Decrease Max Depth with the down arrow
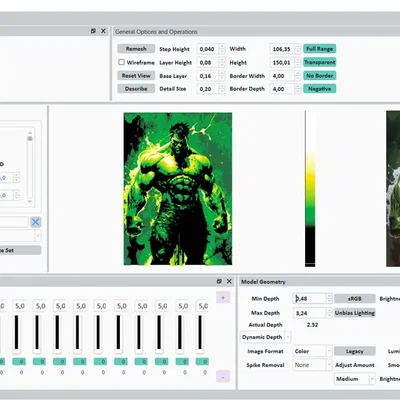400x400 pixels. pos(329,315)
